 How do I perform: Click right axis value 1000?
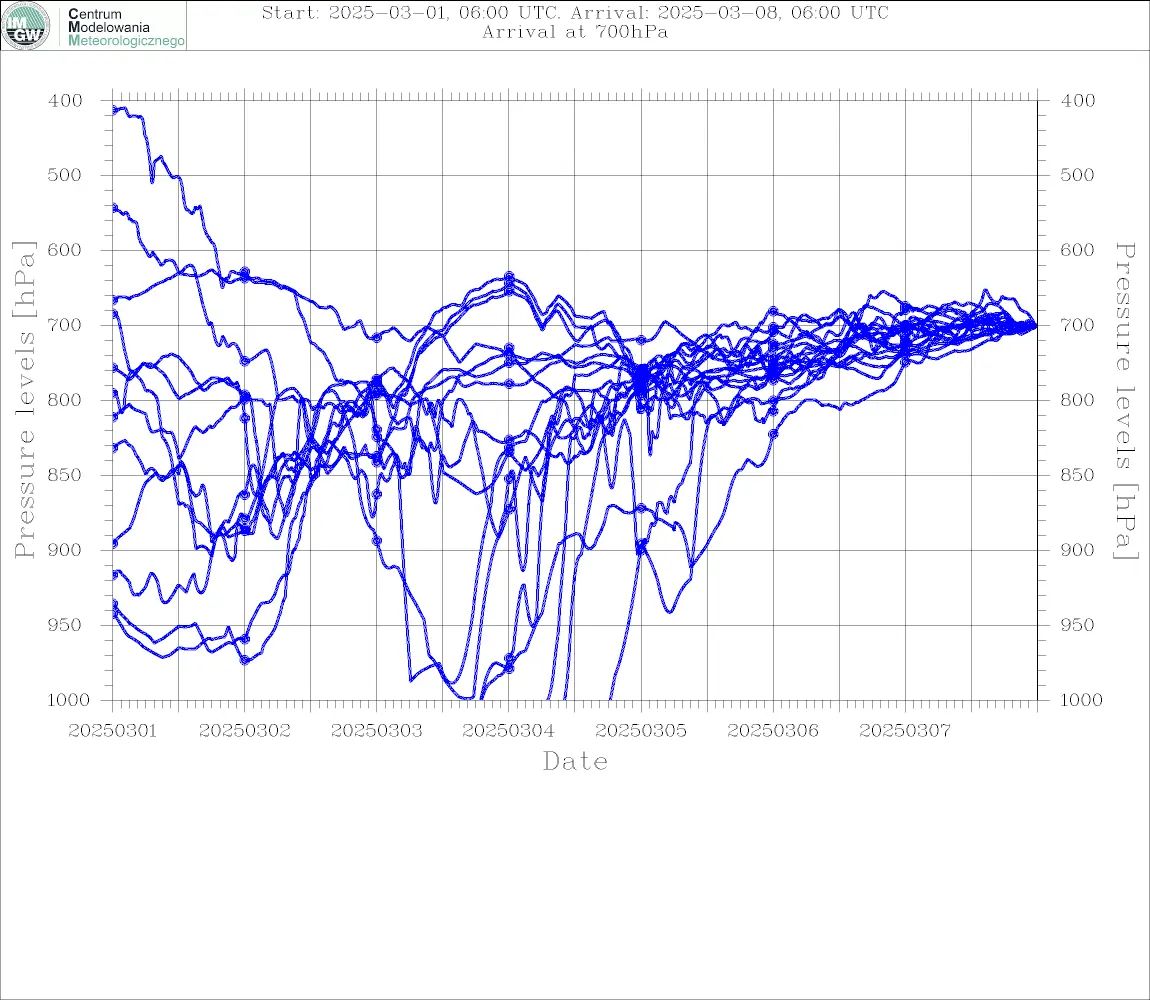pos(1082,700)
